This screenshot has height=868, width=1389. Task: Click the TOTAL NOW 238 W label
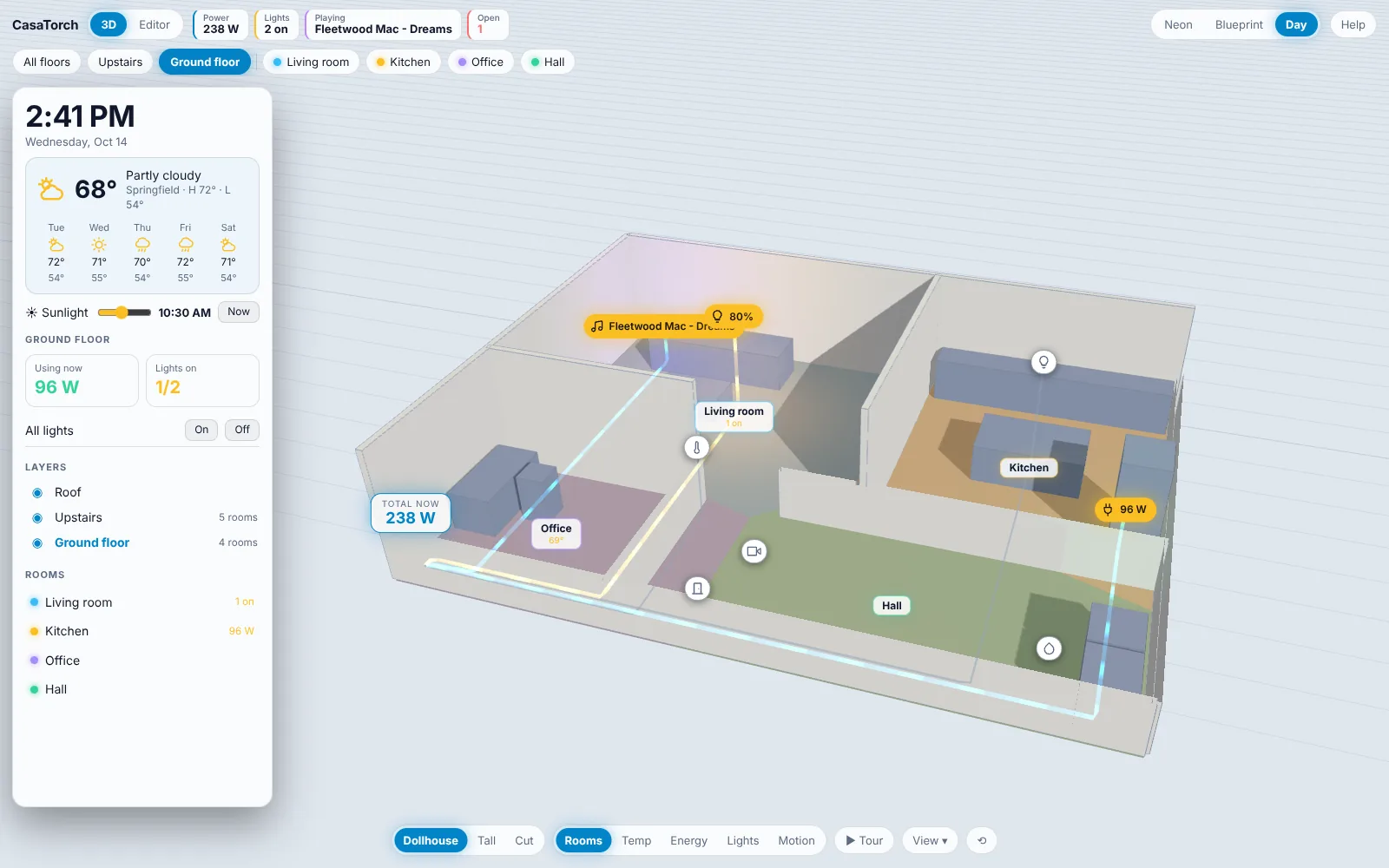tap(411, 512)
